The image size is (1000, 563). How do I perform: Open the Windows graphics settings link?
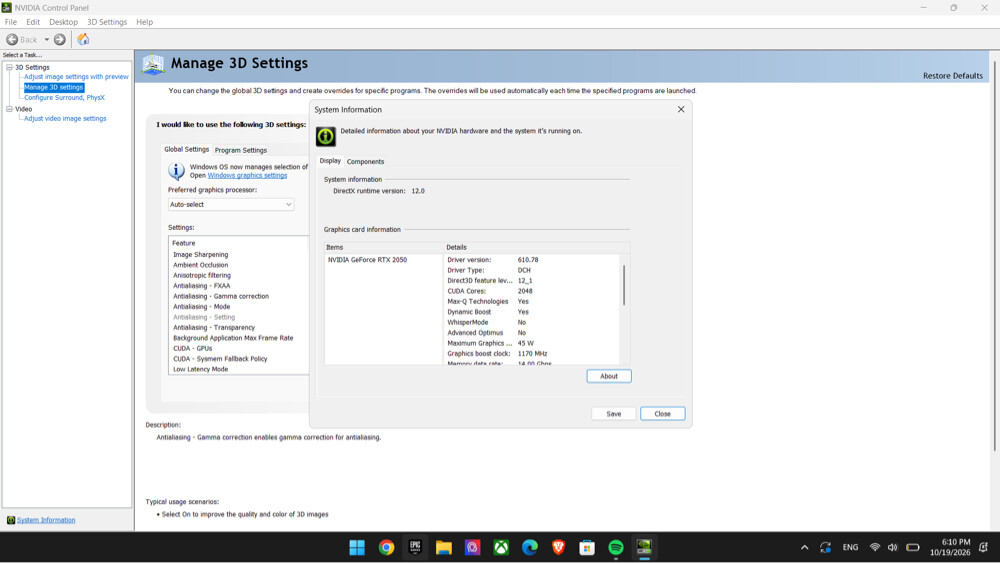pos(247,175)
